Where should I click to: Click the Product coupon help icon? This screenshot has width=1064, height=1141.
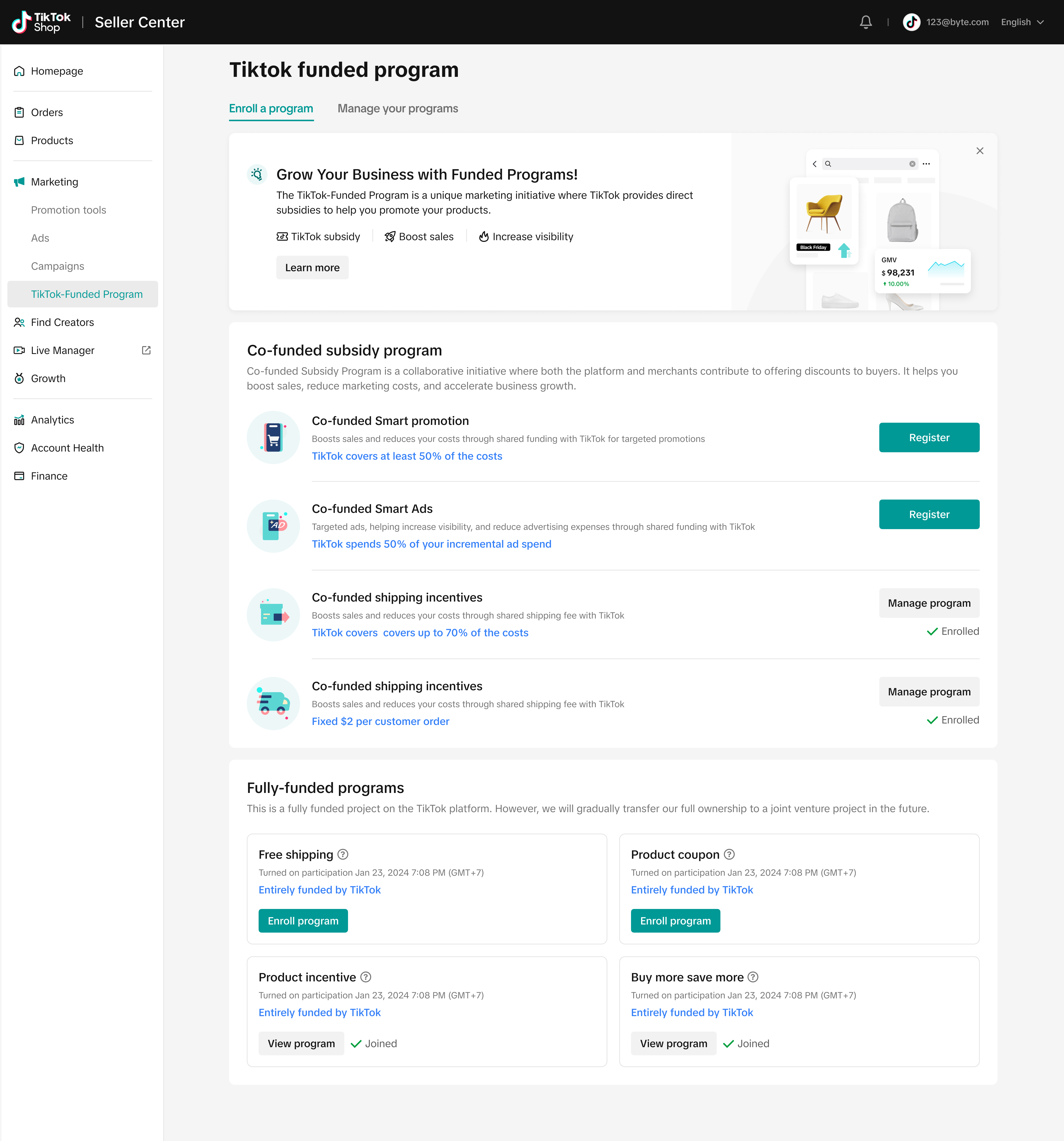(730, 854)
